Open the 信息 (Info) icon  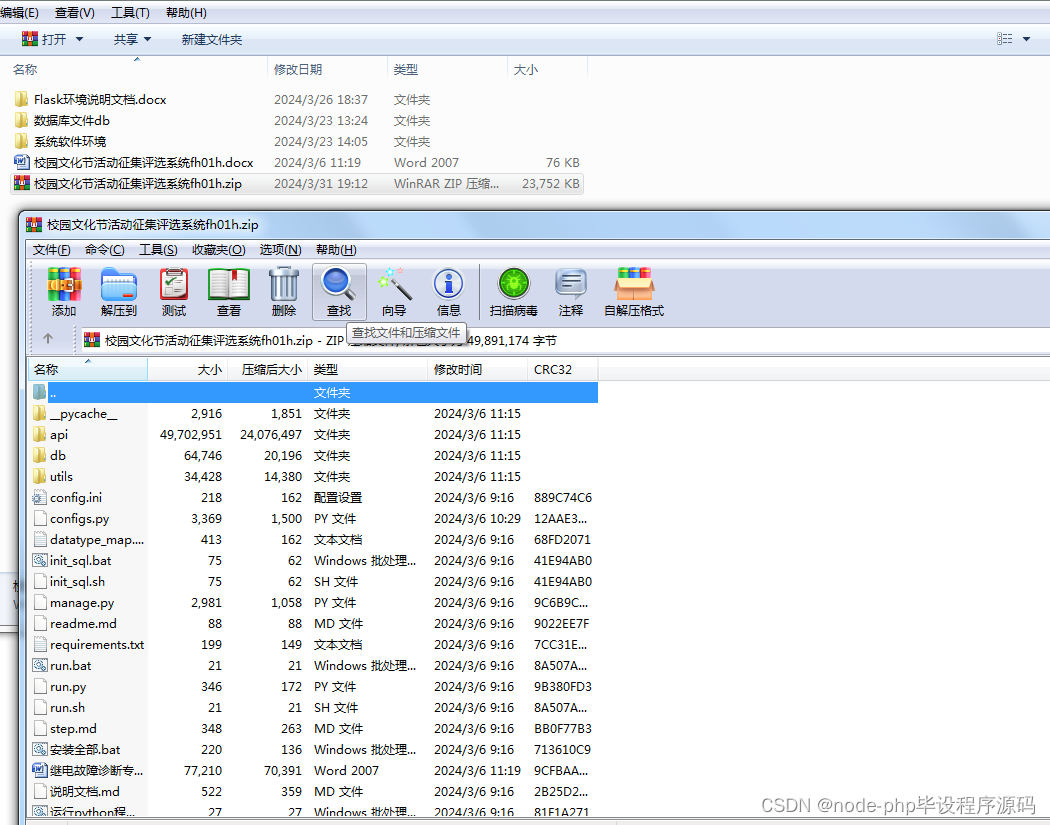[448, 290]
